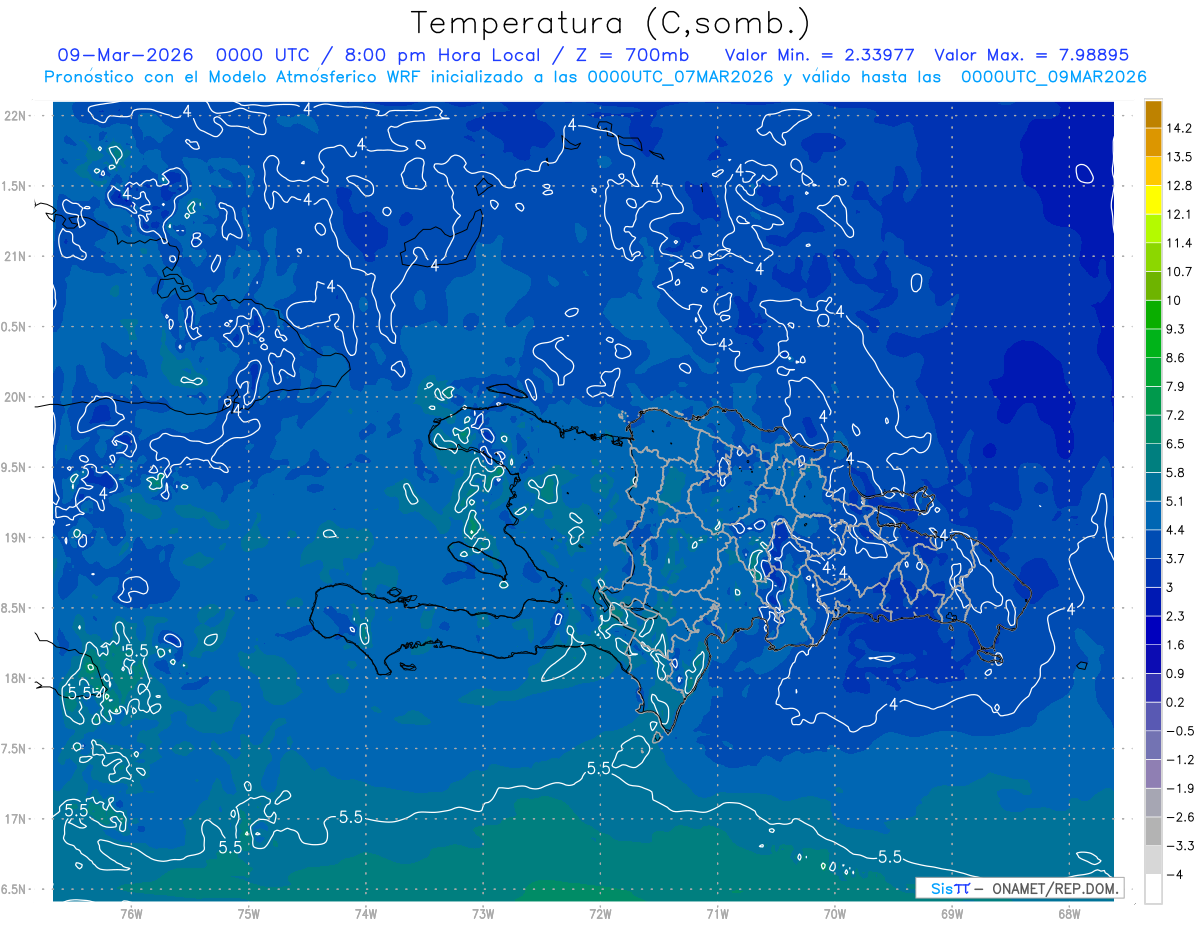Click the 3.7 color bar label
The height and width of the screenshot is (927, 1200).
[x=1175, y=559]
